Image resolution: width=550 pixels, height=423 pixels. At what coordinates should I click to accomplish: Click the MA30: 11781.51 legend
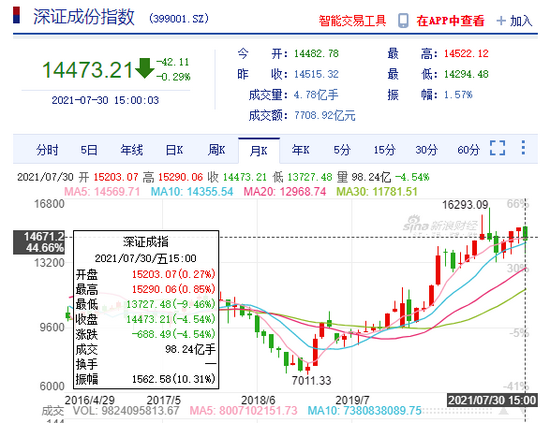coord(377,192)
